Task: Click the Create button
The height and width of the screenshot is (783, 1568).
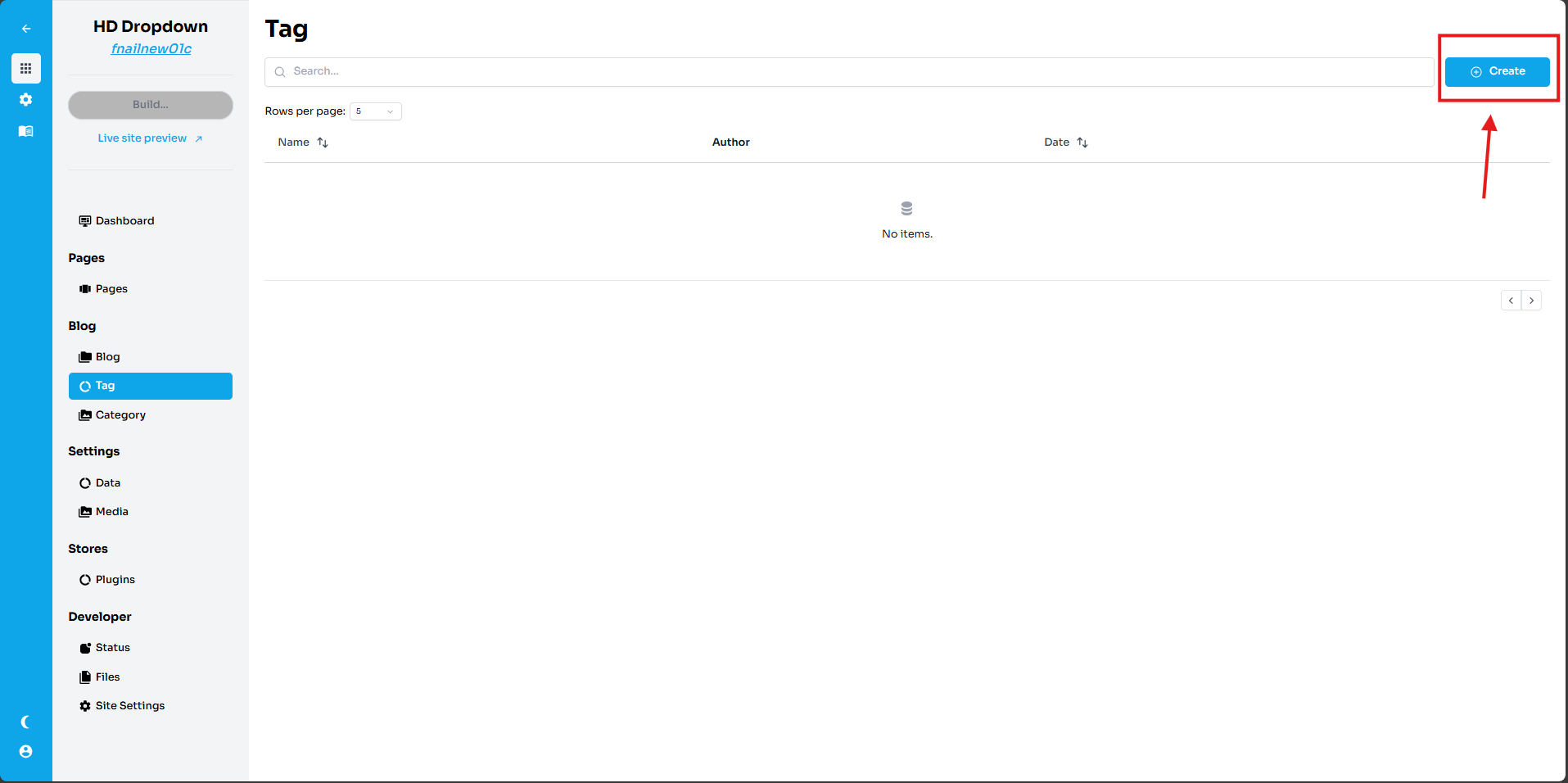Action: coord(1497,72)
